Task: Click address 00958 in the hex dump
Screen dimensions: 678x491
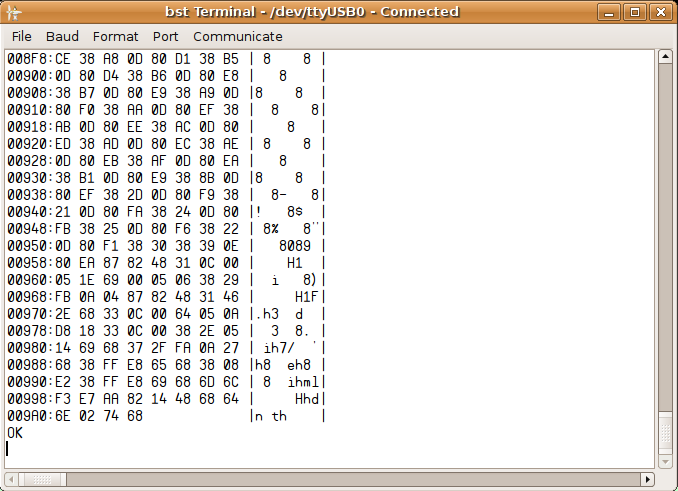Action: (x=29, y=263)
